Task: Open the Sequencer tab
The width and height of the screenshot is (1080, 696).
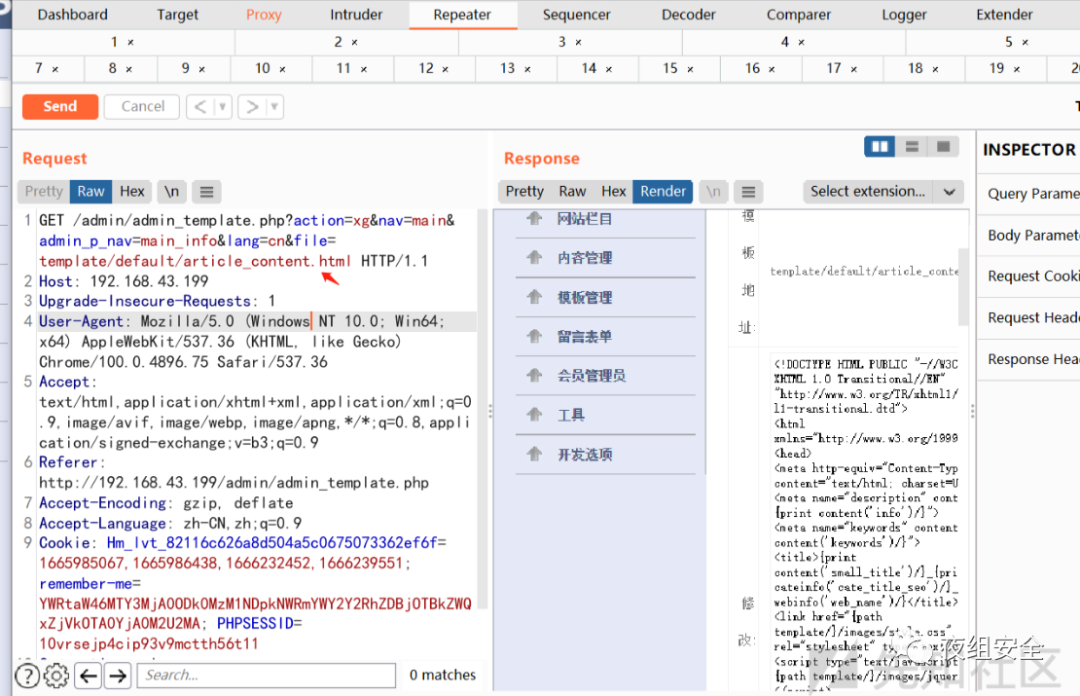Action: [x=577, y=14]
